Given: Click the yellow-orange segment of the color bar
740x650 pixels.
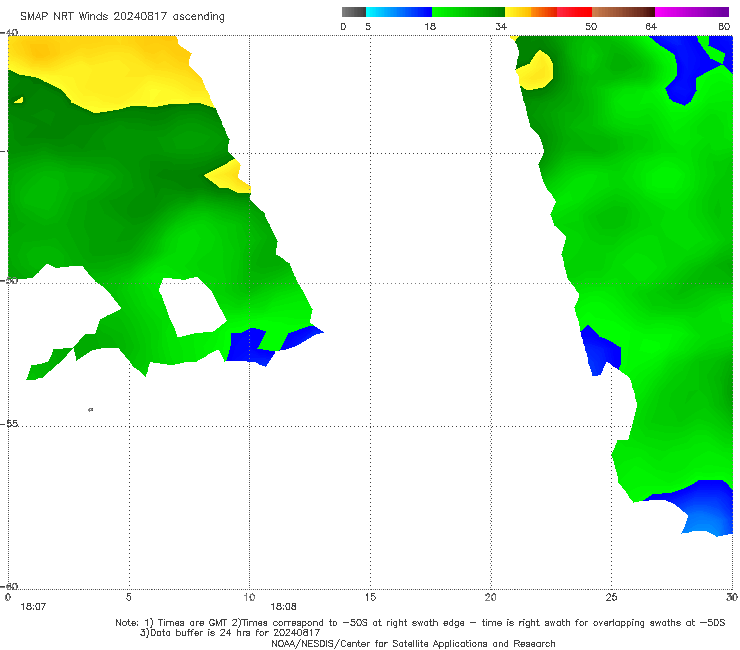Looking at the screenshot, I should [x=531, y=12].
